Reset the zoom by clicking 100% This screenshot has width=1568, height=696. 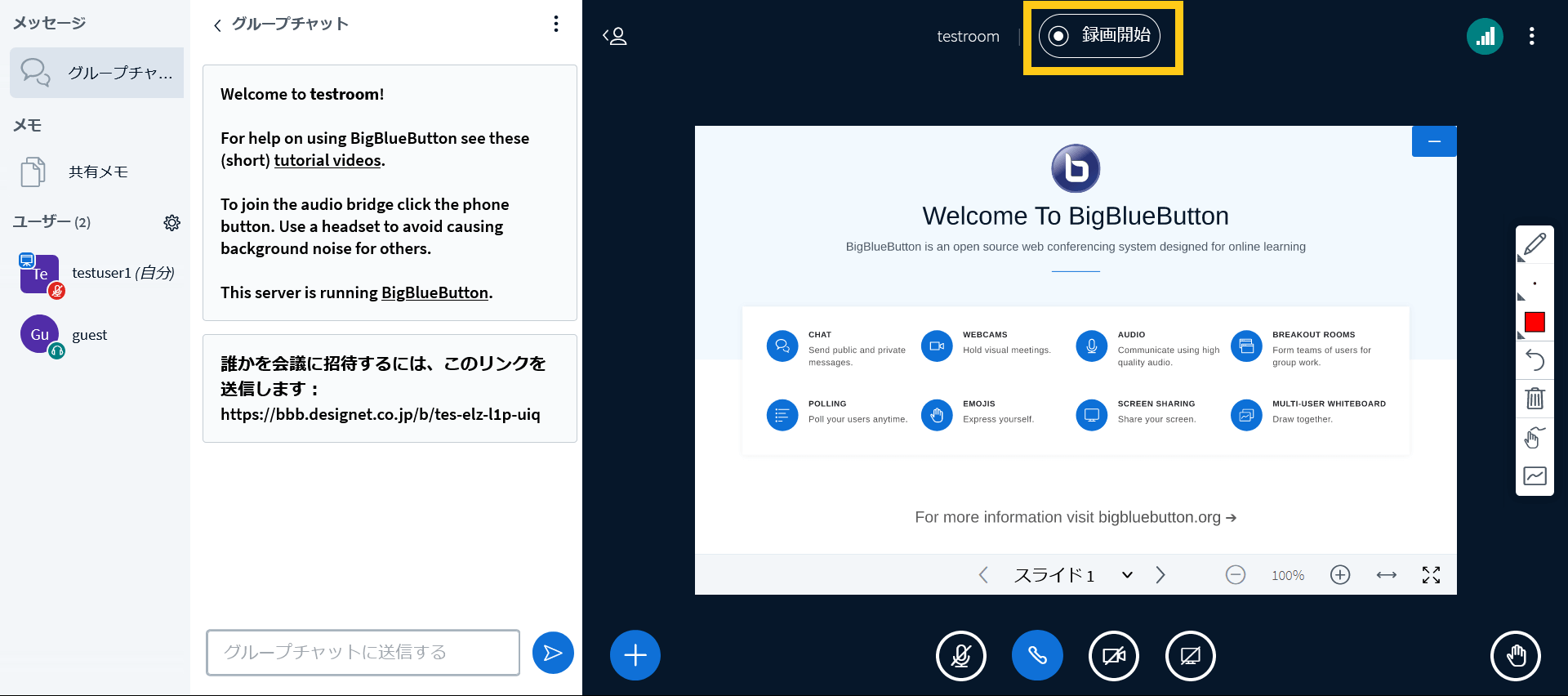tap(1288, 576)
